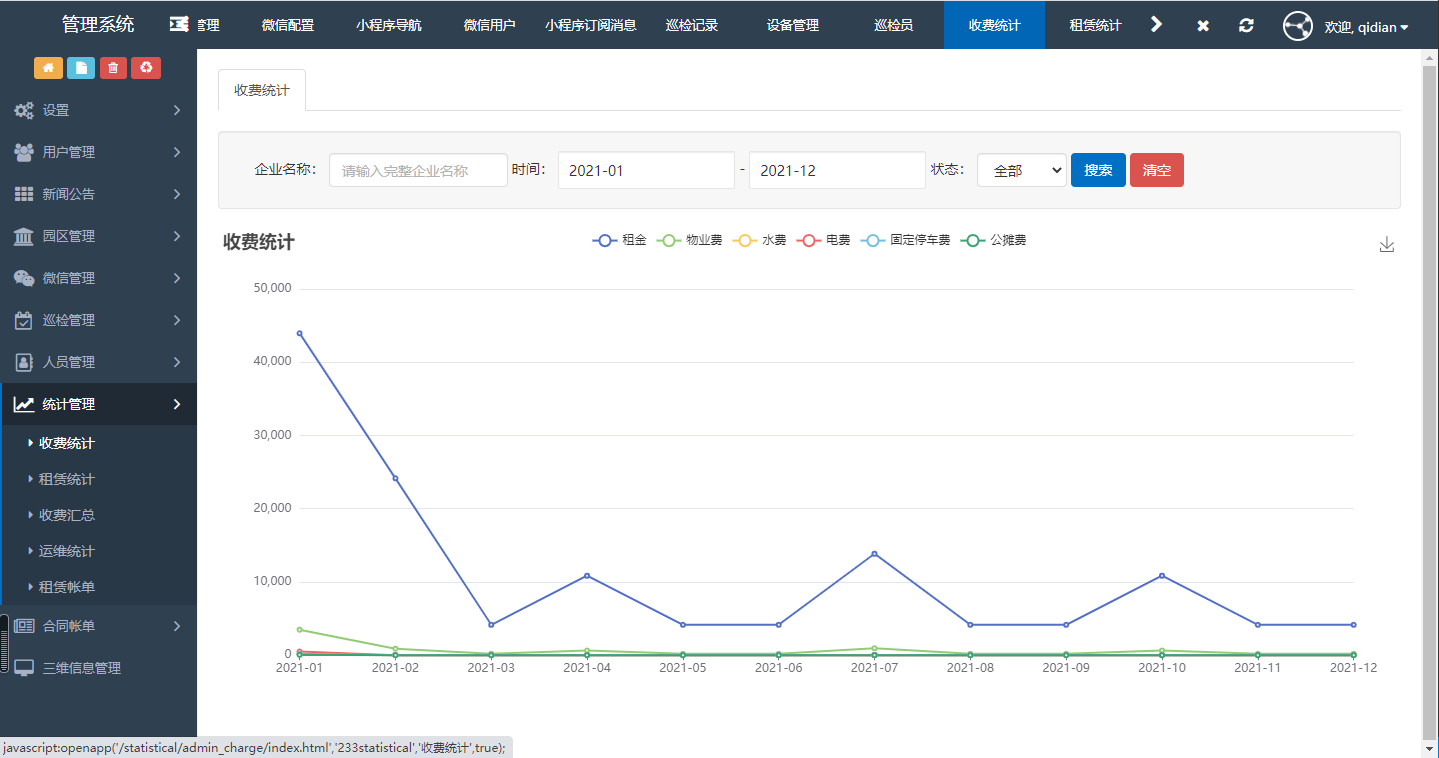The height and width of the screenshot is (758, 1439).
Task: Click the red trash icon button
Action: click(x=113, y=68)
